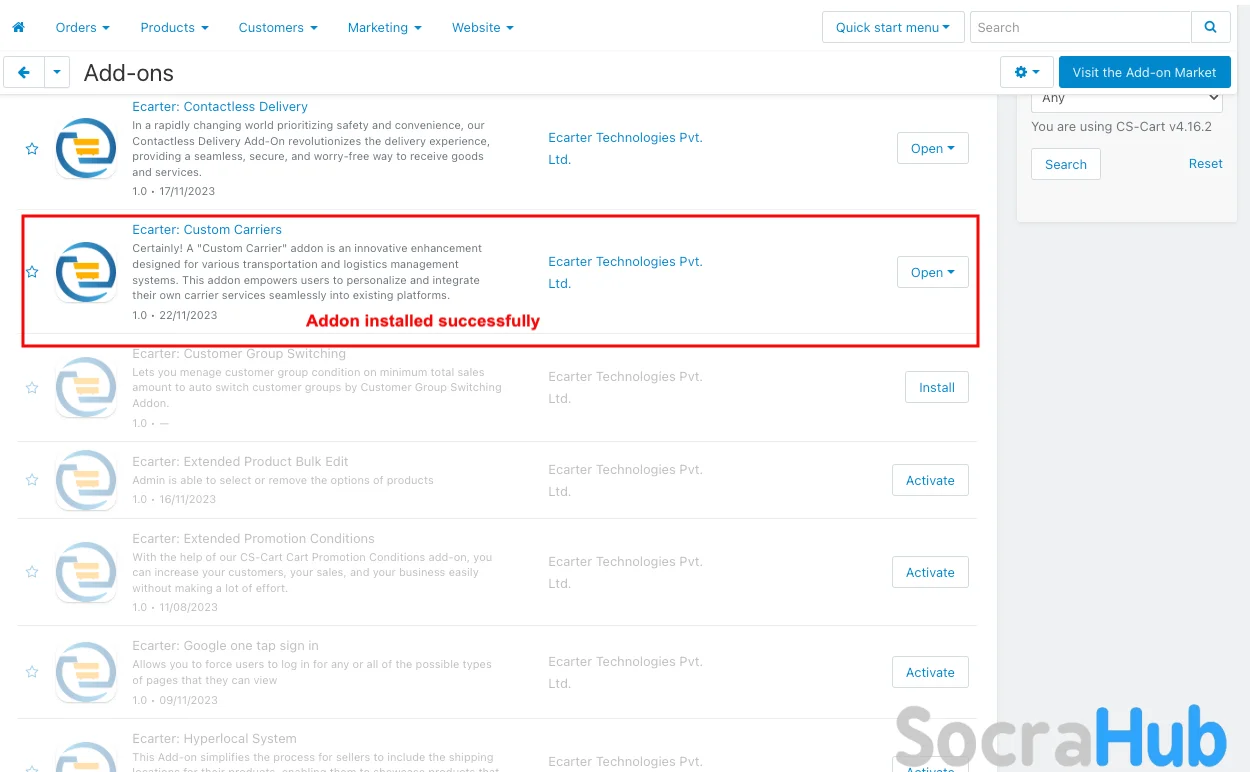Viewport: 1250px width, 772px height.
Task: Open dropdown for Custom Carriers add-on
Action: [933, 272]
